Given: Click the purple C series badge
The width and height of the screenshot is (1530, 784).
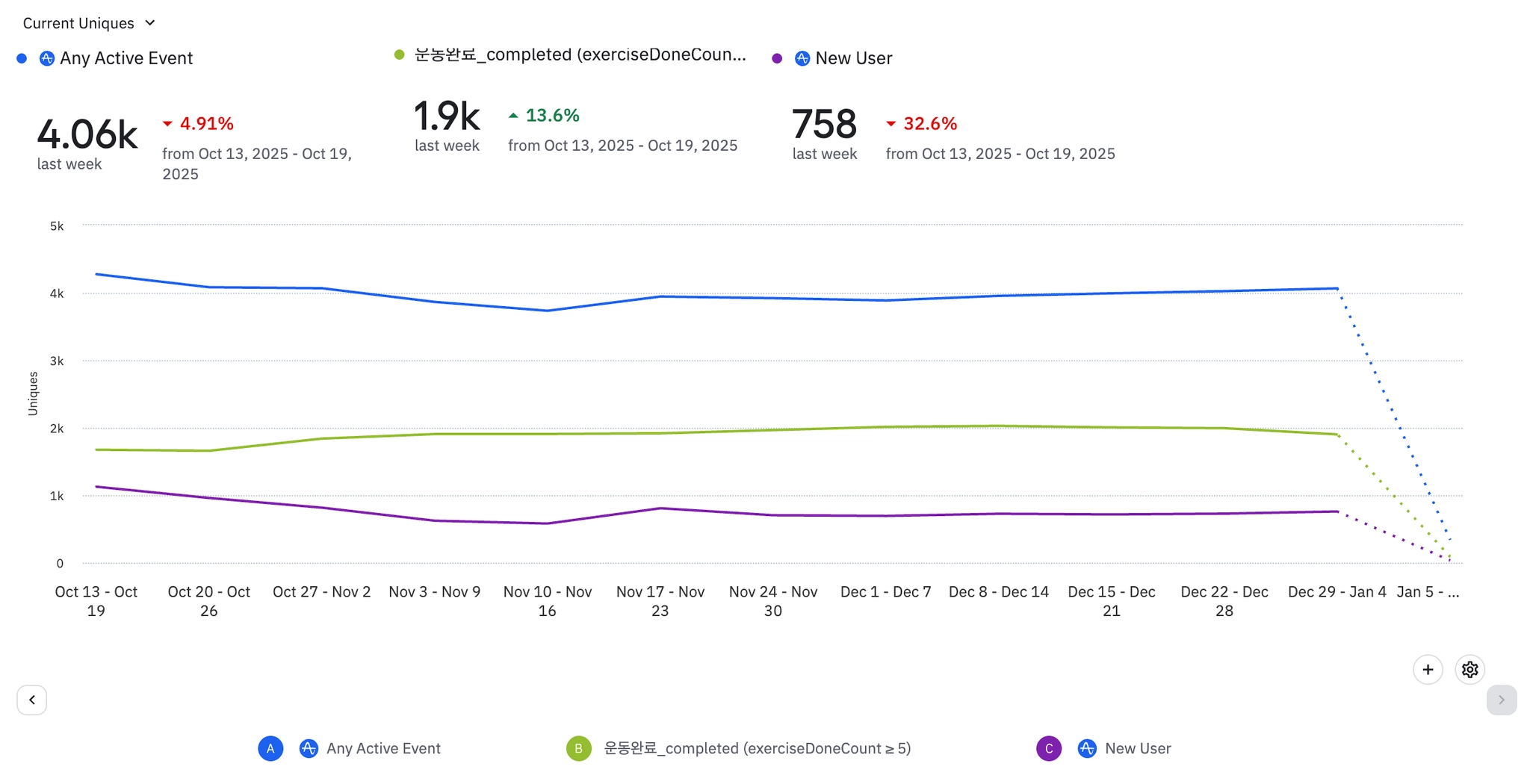Looking at the screenshot, I should tap(1049, 748).
